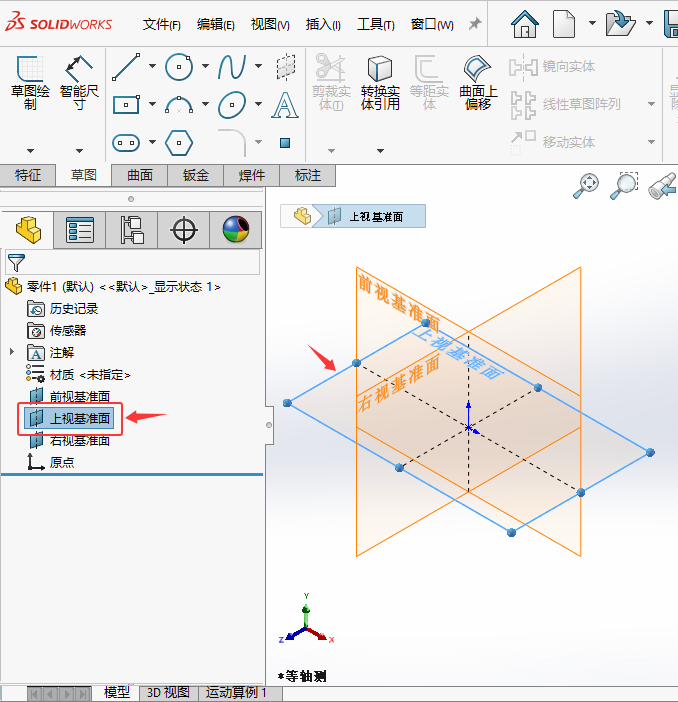Open the DimXpertManager crosshair tab
This screenshot has width=678, height=702.
point(184,230)
